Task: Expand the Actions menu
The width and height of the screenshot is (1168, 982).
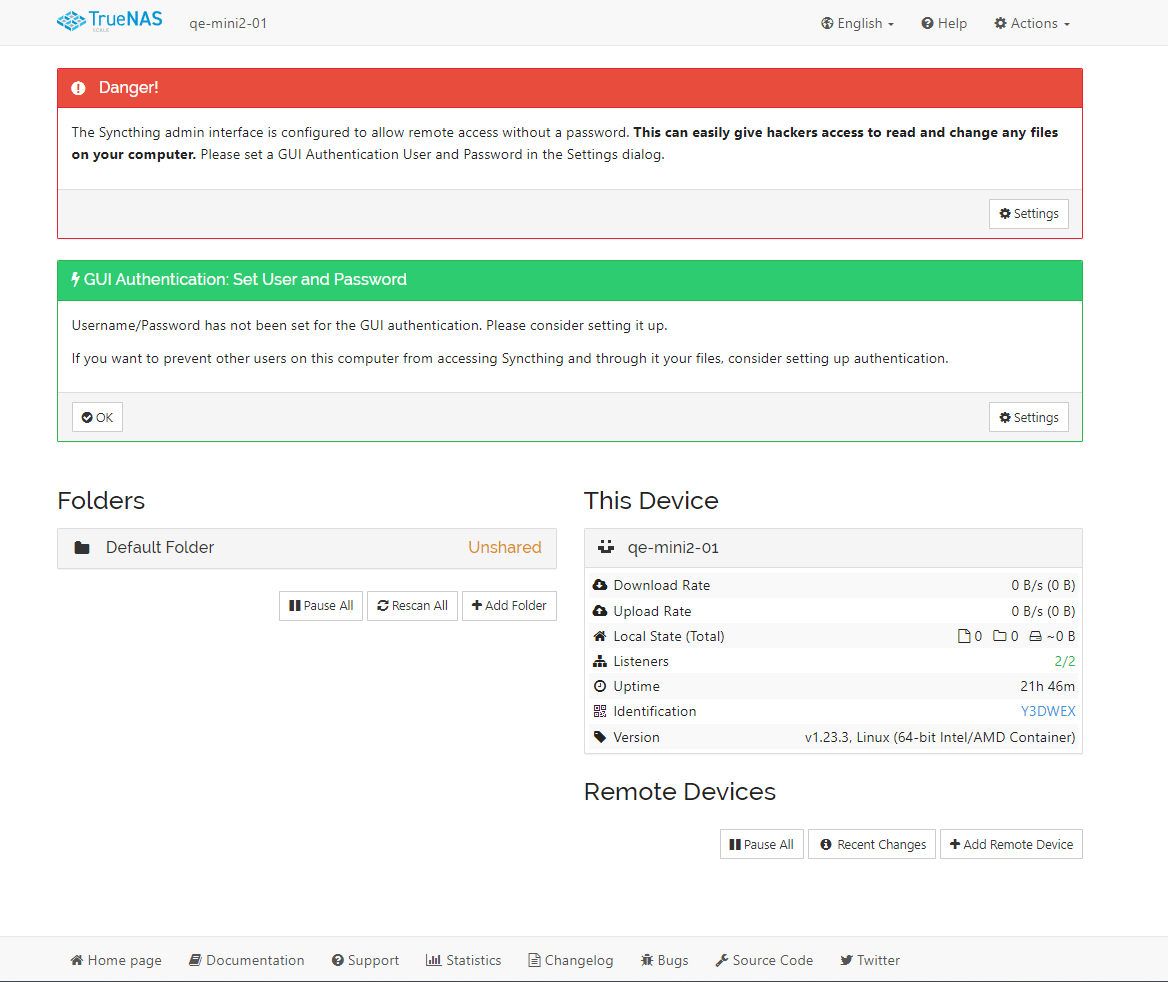Action: [1032, 23]
